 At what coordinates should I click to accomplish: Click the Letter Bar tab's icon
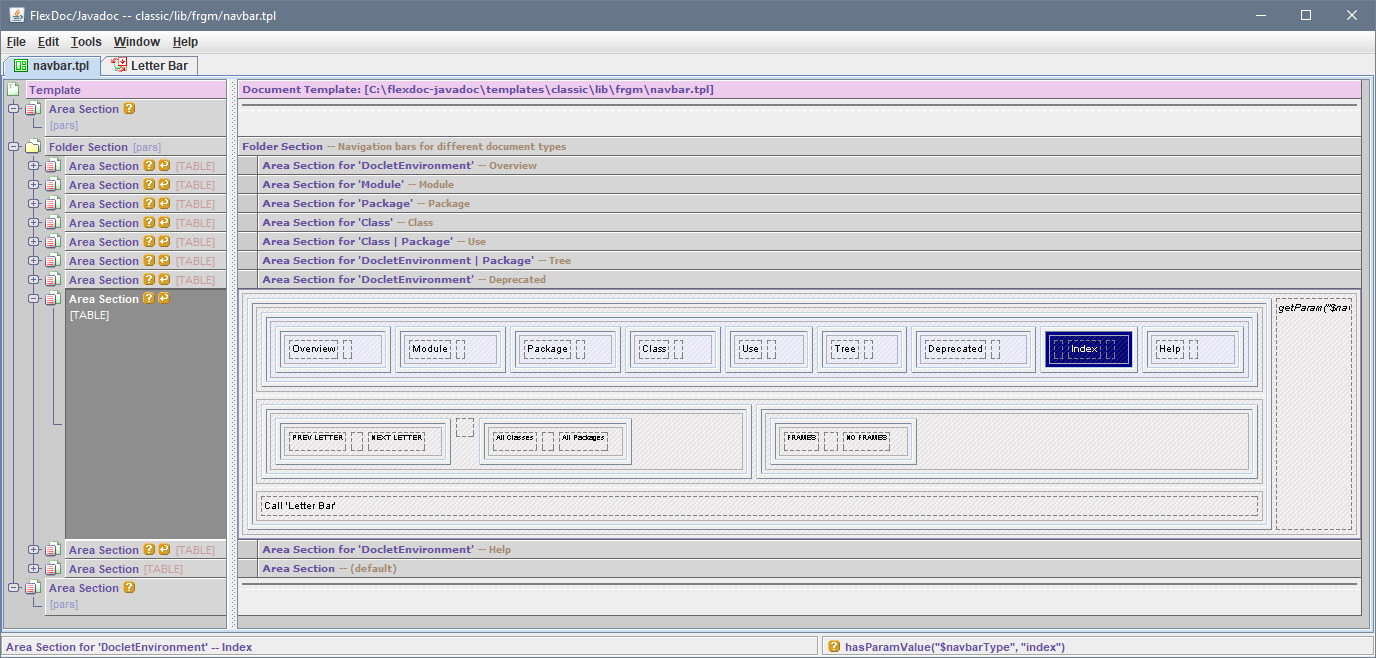coord(120,66)
